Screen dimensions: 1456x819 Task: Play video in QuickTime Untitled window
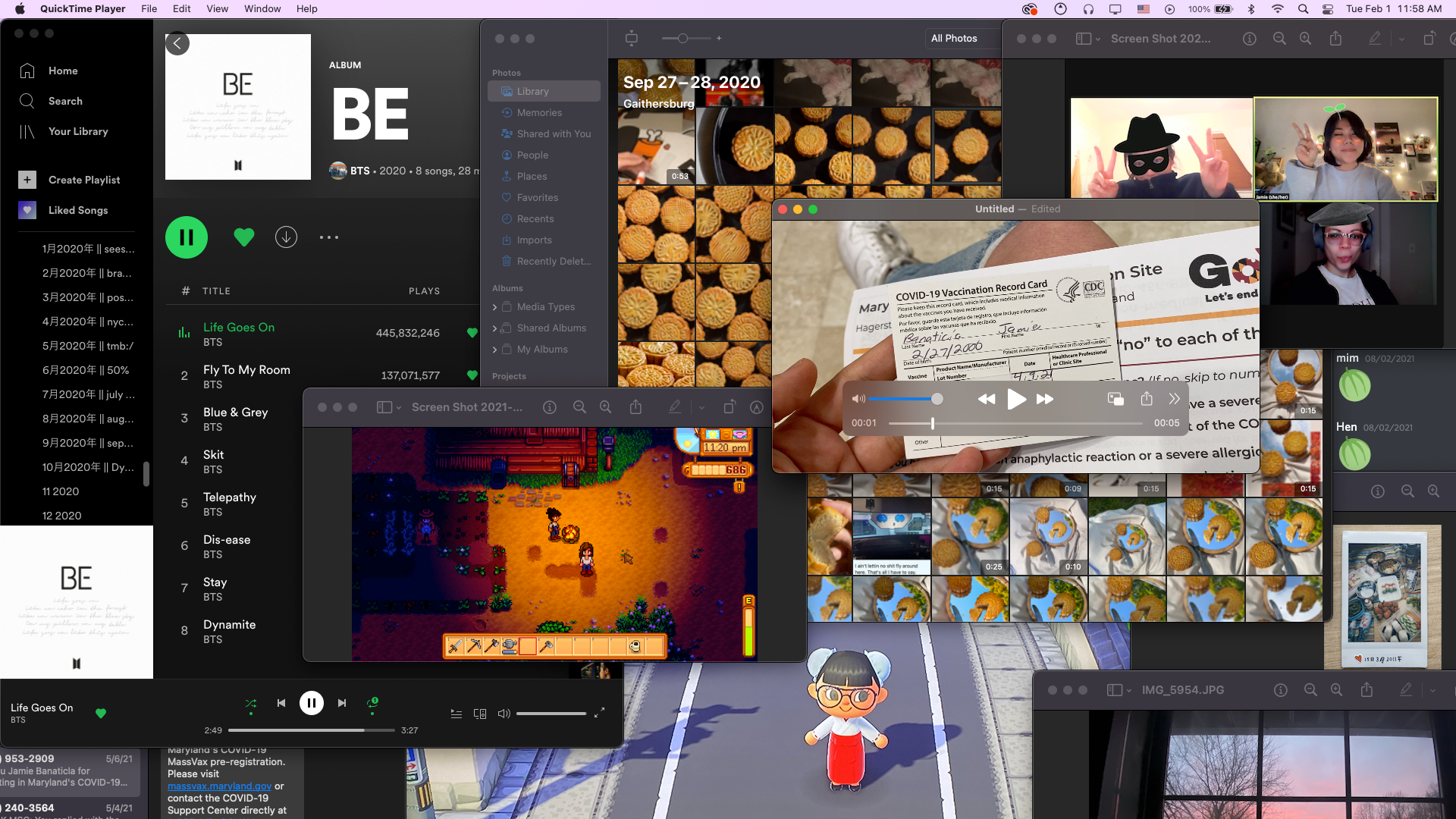click(x=1016, y=399)
